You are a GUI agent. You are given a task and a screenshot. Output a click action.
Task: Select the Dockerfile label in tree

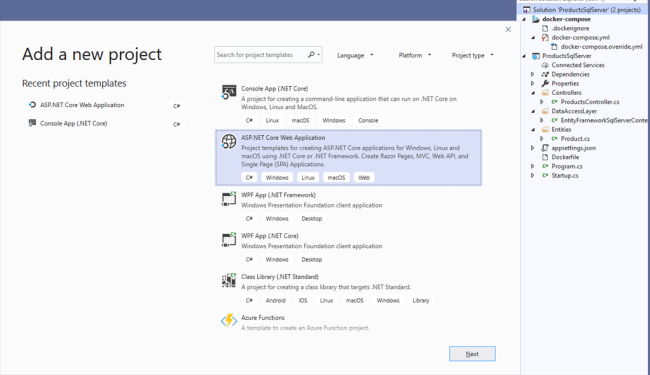[x=565, y=157]
